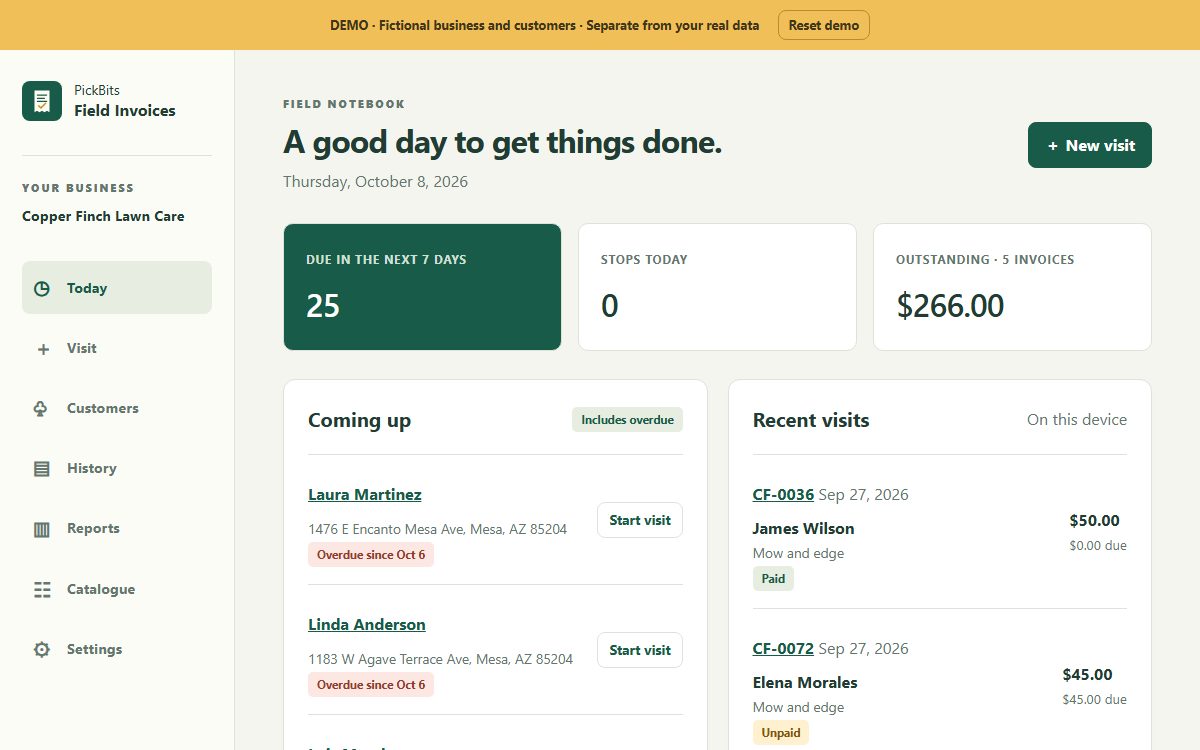Open Linda Anderson customer link
This screenshot has width=1200, height=750.
(367, 624)
